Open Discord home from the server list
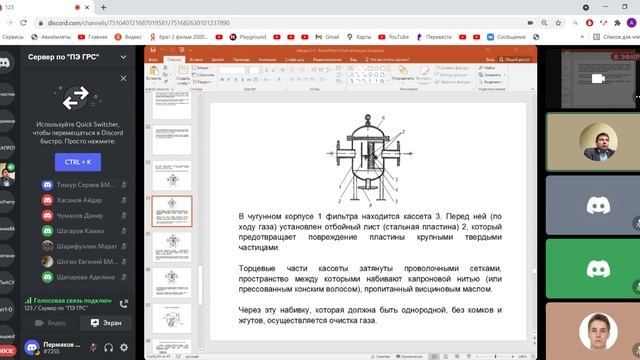640x360 pixels. [5, 62]
